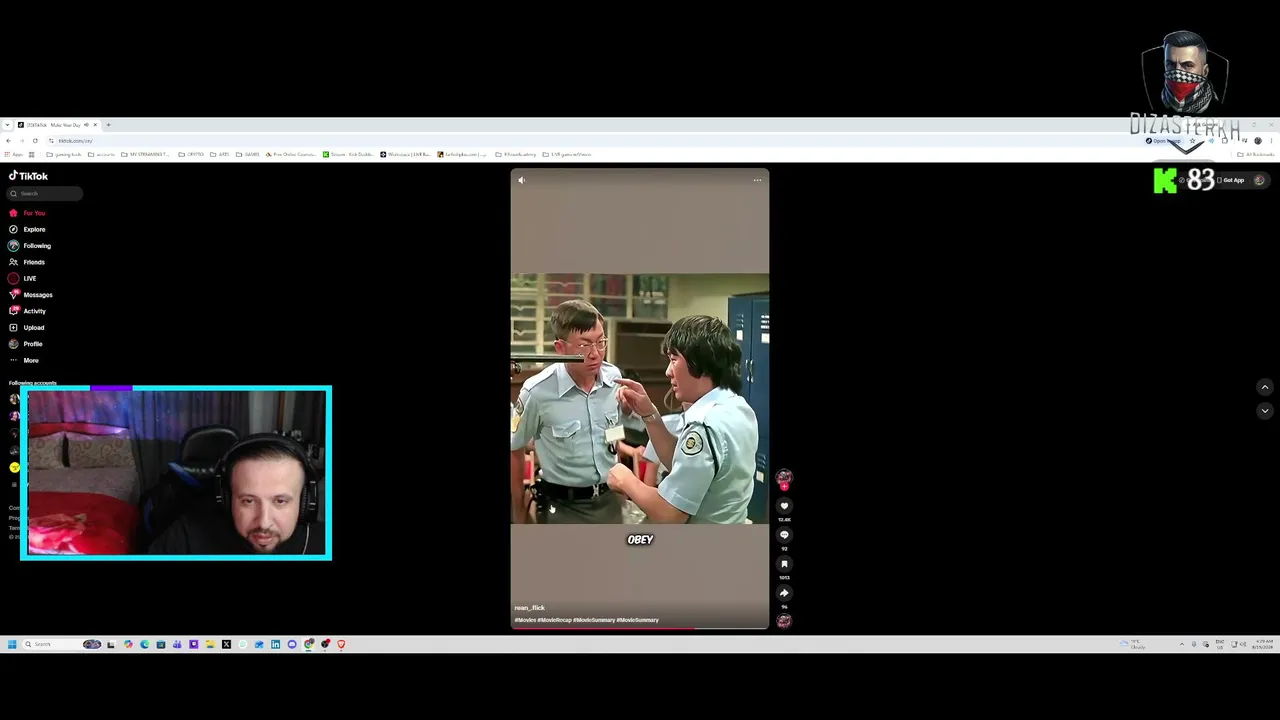Open TikTok LIVE section

click(x=23, y=278)
